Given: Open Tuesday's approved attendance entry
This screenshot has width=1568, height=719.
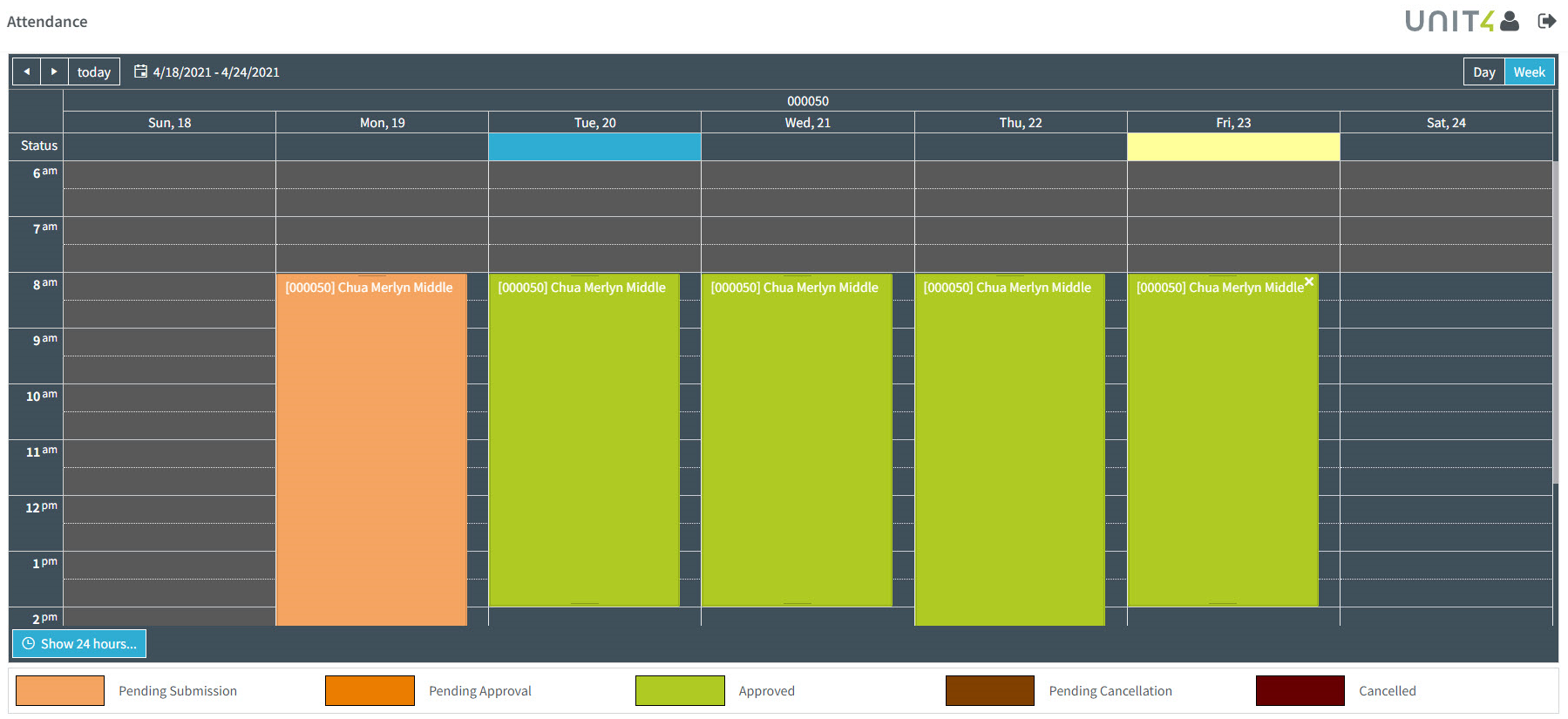Looking at the screenshot, I should click(x=584, y=440).
